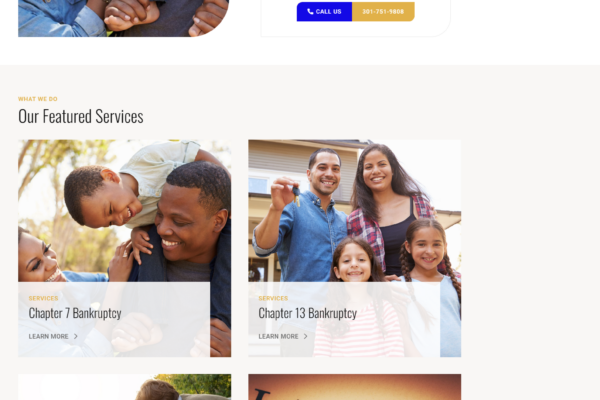The height and width of the screenshot is (400, 600).
Task: Click the father and son Chapter 7 photo
Action: (x=124, y=211)
